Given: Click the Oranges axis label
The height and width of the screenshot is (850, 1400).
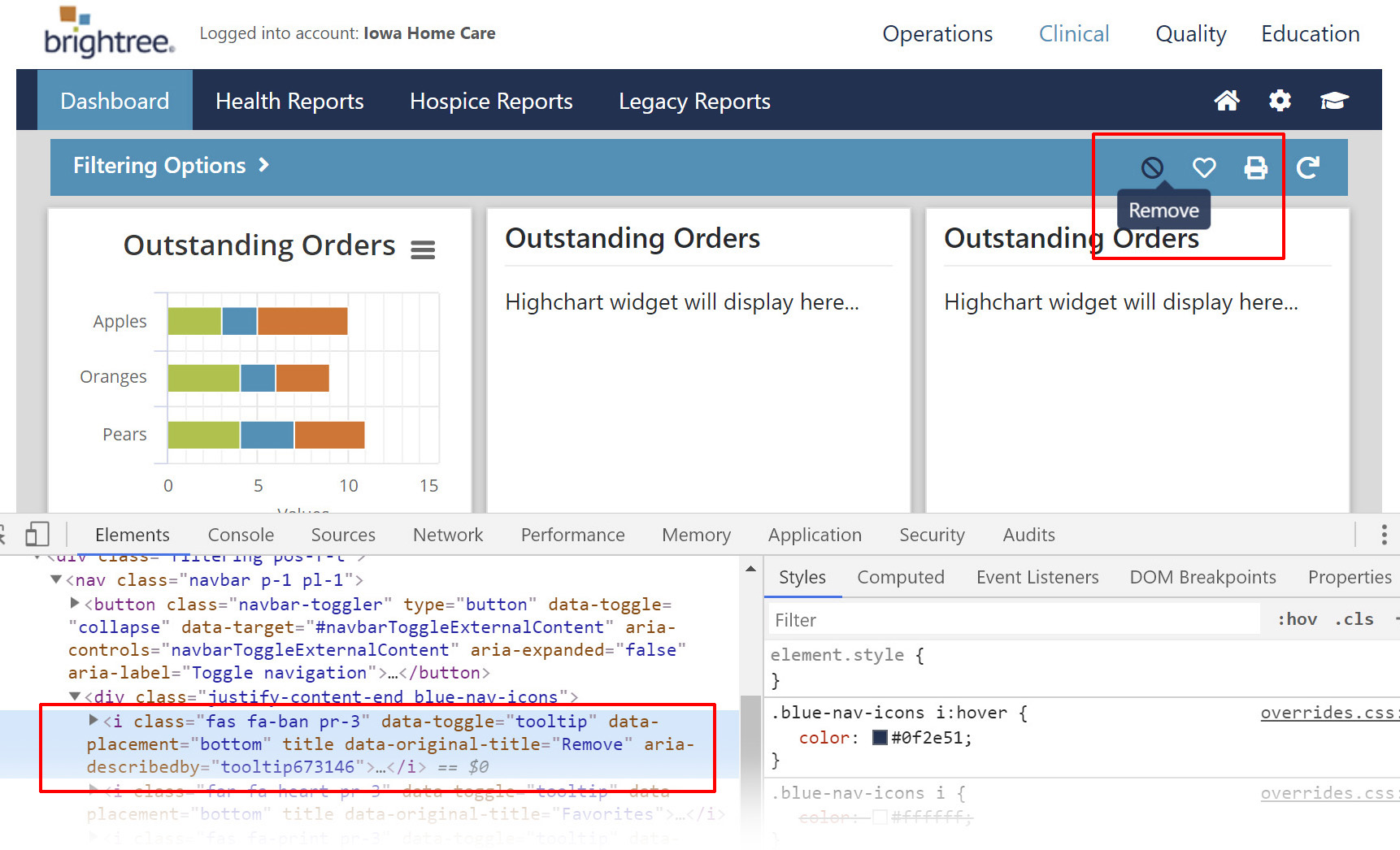Looking at the screenshot, I should [113, 377].
